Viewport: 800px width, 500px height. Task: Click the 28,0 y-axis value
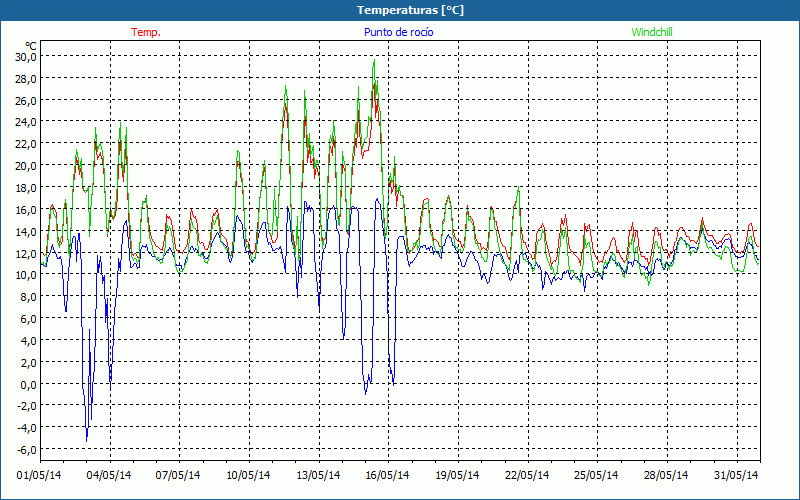(x=26, y=79)
